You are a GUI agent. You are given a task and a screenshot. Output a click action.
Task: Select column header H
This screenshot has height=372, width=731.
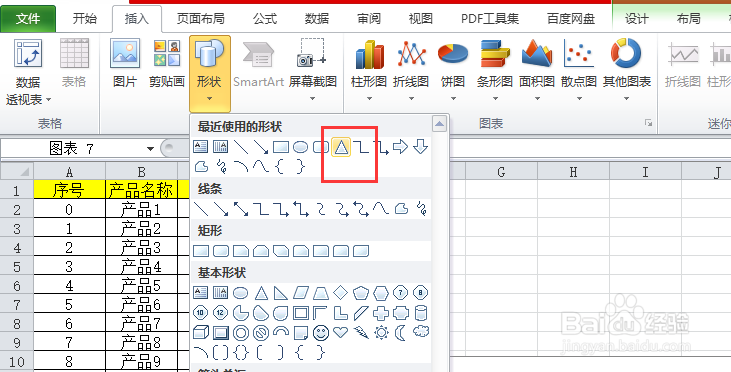[573, 172]
